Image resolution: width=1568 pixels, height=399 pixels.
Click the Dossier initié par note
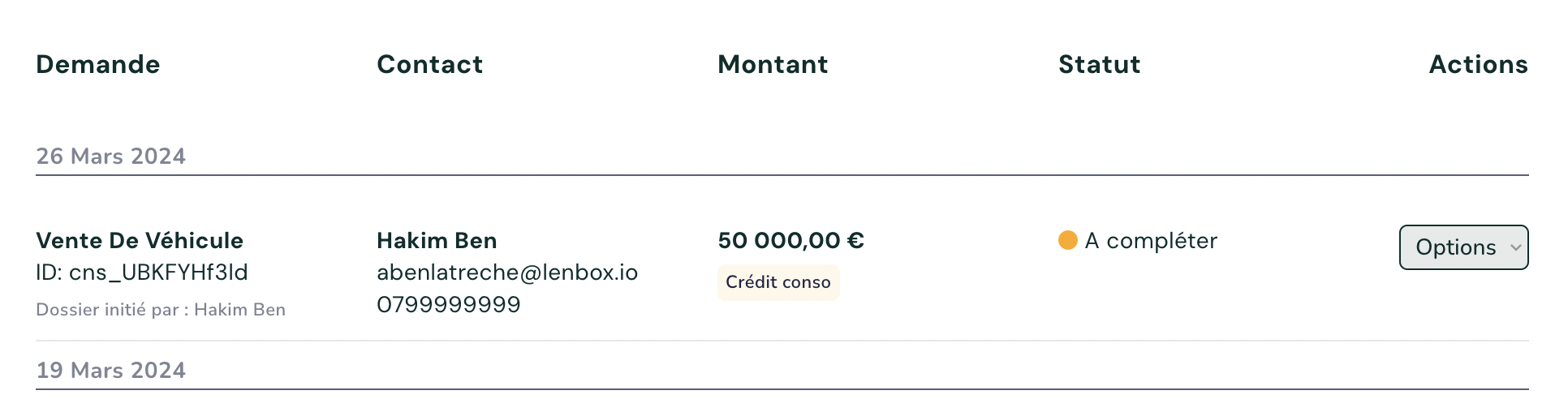click(x=161, y=310)
